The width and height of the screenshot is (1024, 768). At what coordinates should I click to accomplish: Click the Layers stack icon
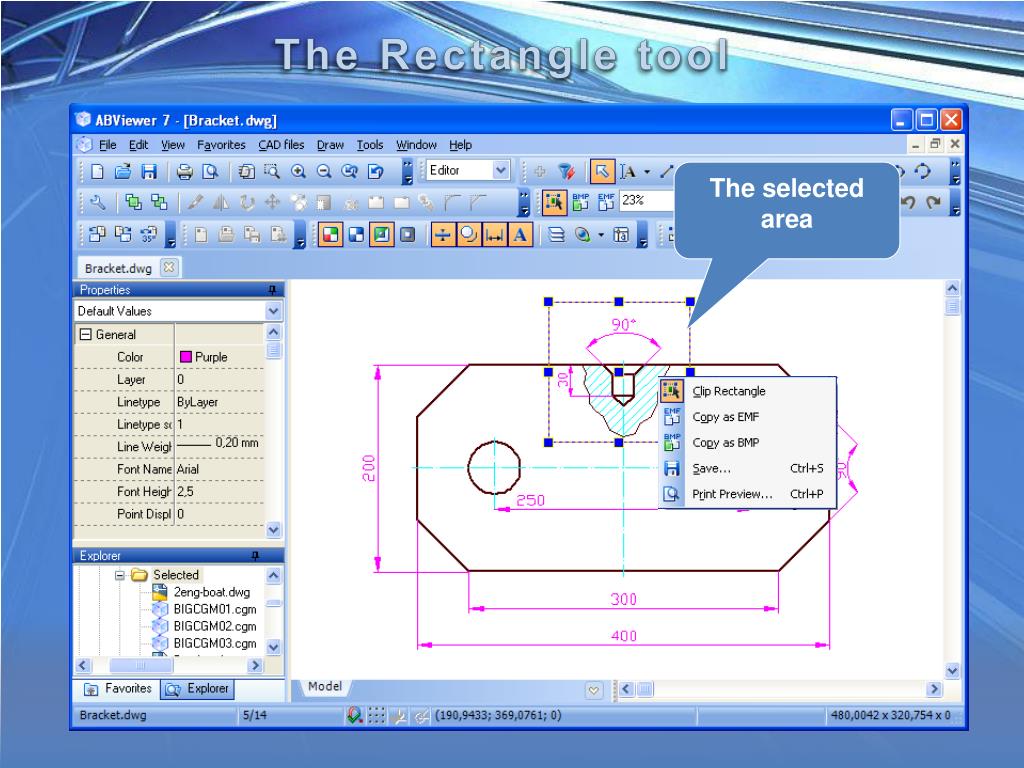click(x=556, y=234)
